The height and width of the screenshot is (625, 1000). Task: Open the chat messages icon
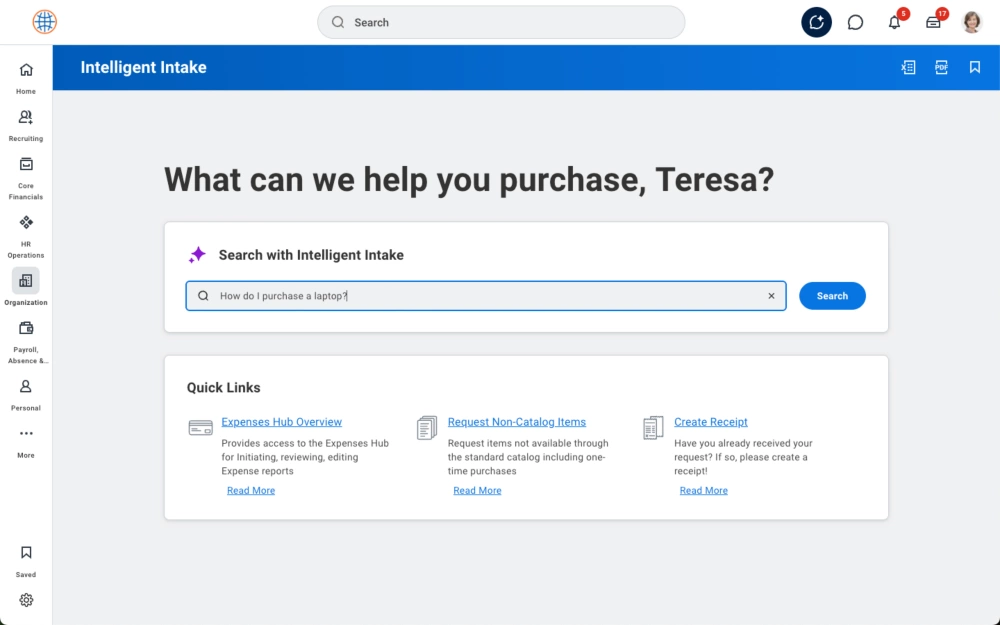tap(855, 22)
